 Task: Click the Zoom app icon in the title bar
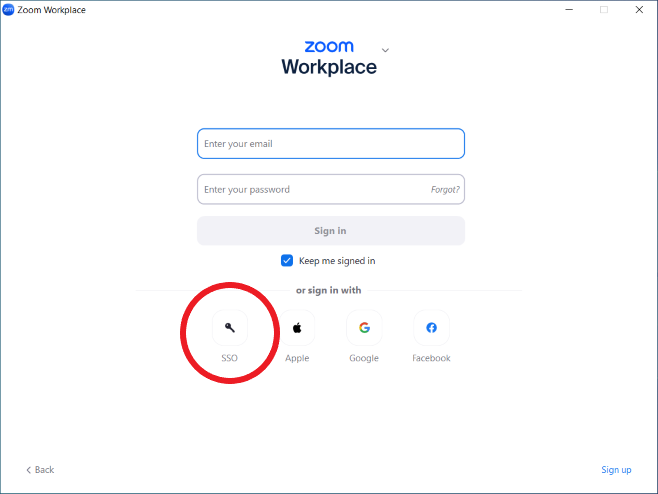(x=8, y=9)
